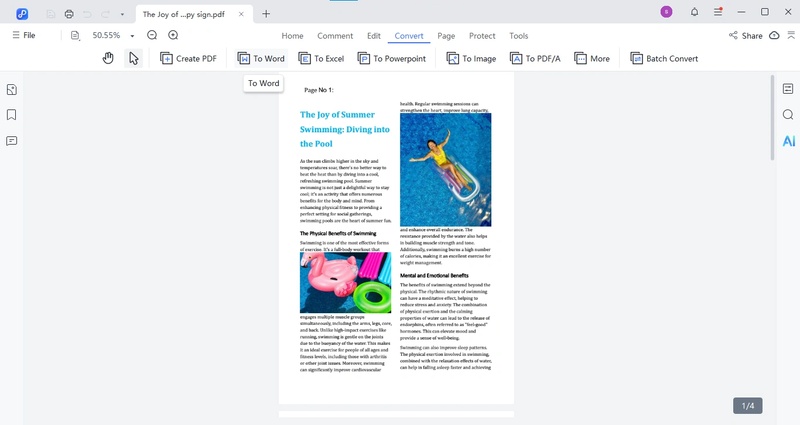Switch to the Edit tab

click(373, 36)
